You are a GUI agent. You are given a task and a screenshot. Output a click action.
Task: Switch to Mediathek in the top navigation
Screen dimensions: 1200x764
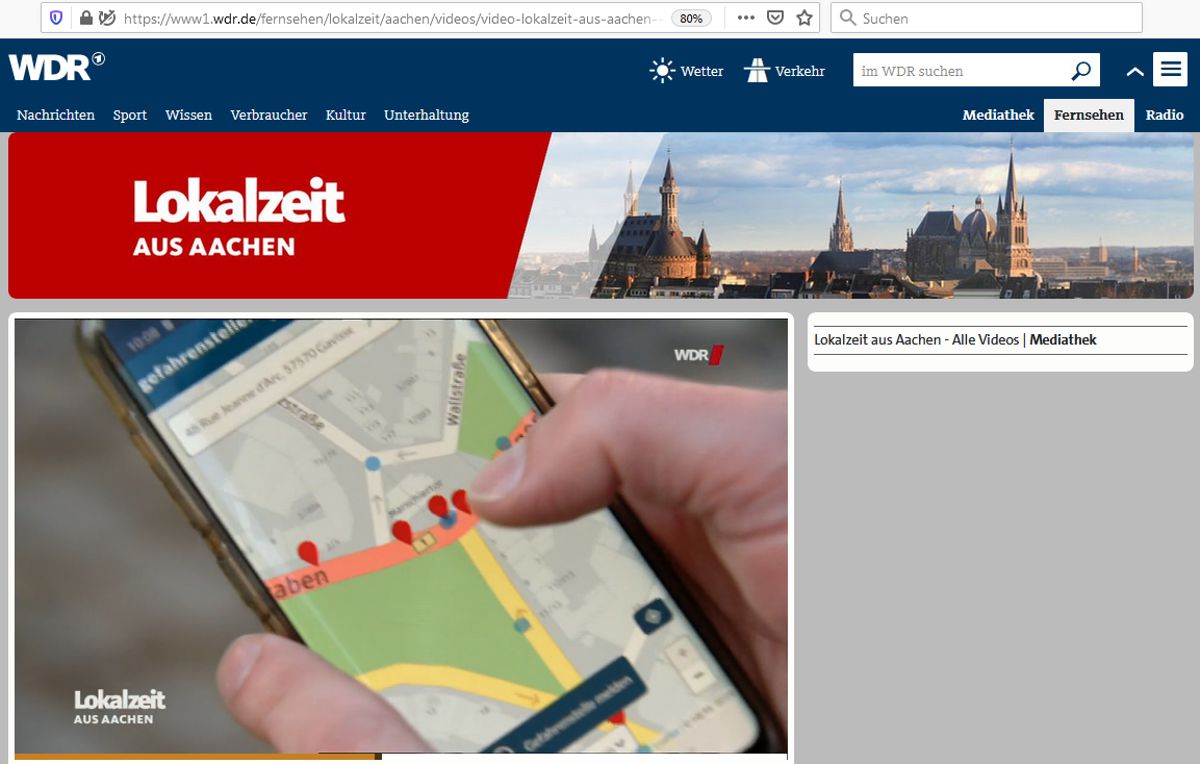click(998, 115)
